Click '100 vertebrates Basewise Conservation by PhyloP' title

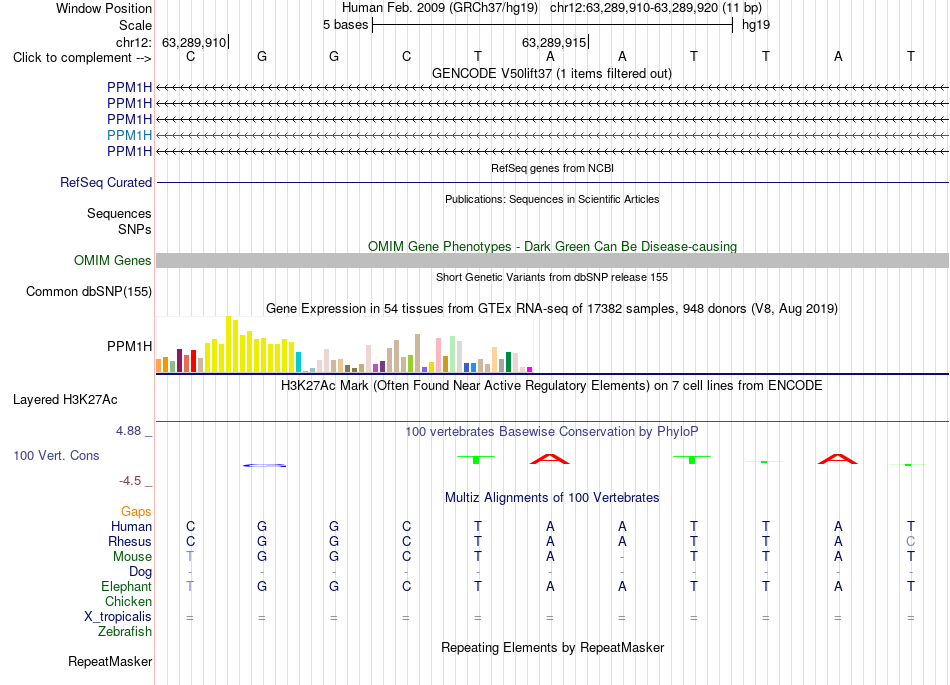coord(552,432)
